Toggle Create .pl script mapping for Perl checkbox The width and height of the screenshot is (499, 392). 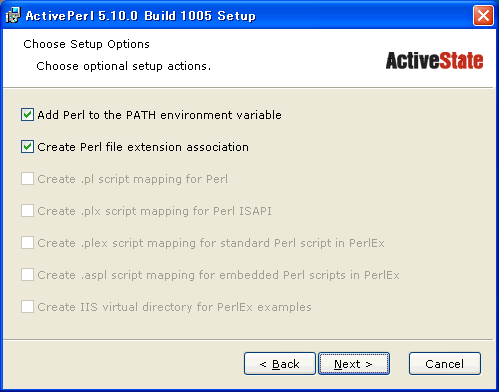(27, 179)
